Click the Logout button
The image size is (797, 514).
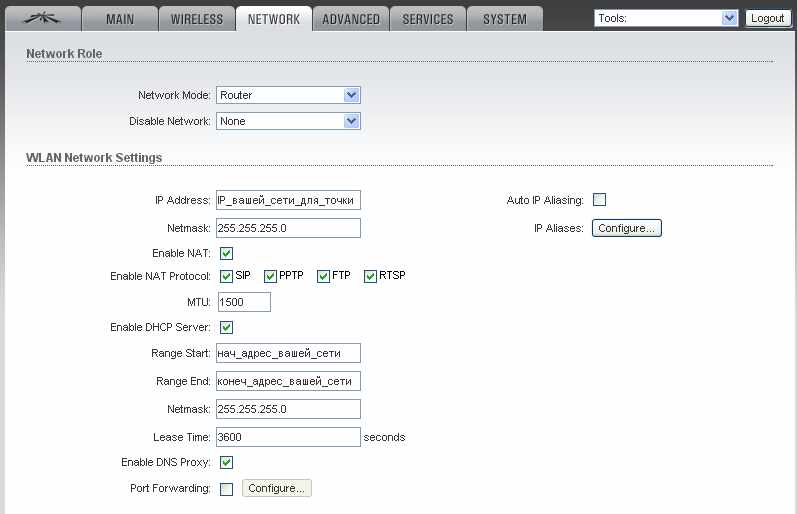(x=767, y=18)
